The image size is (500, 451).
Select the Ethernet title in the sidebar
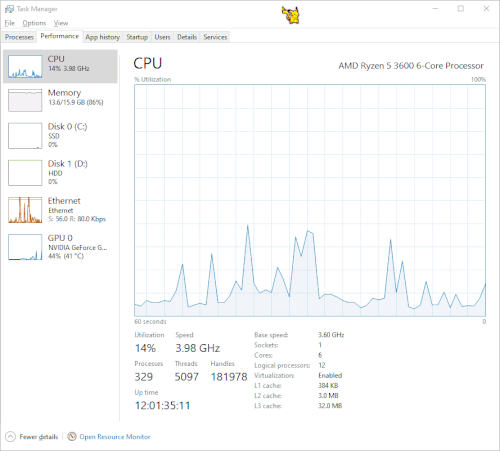tap(64, 201)
